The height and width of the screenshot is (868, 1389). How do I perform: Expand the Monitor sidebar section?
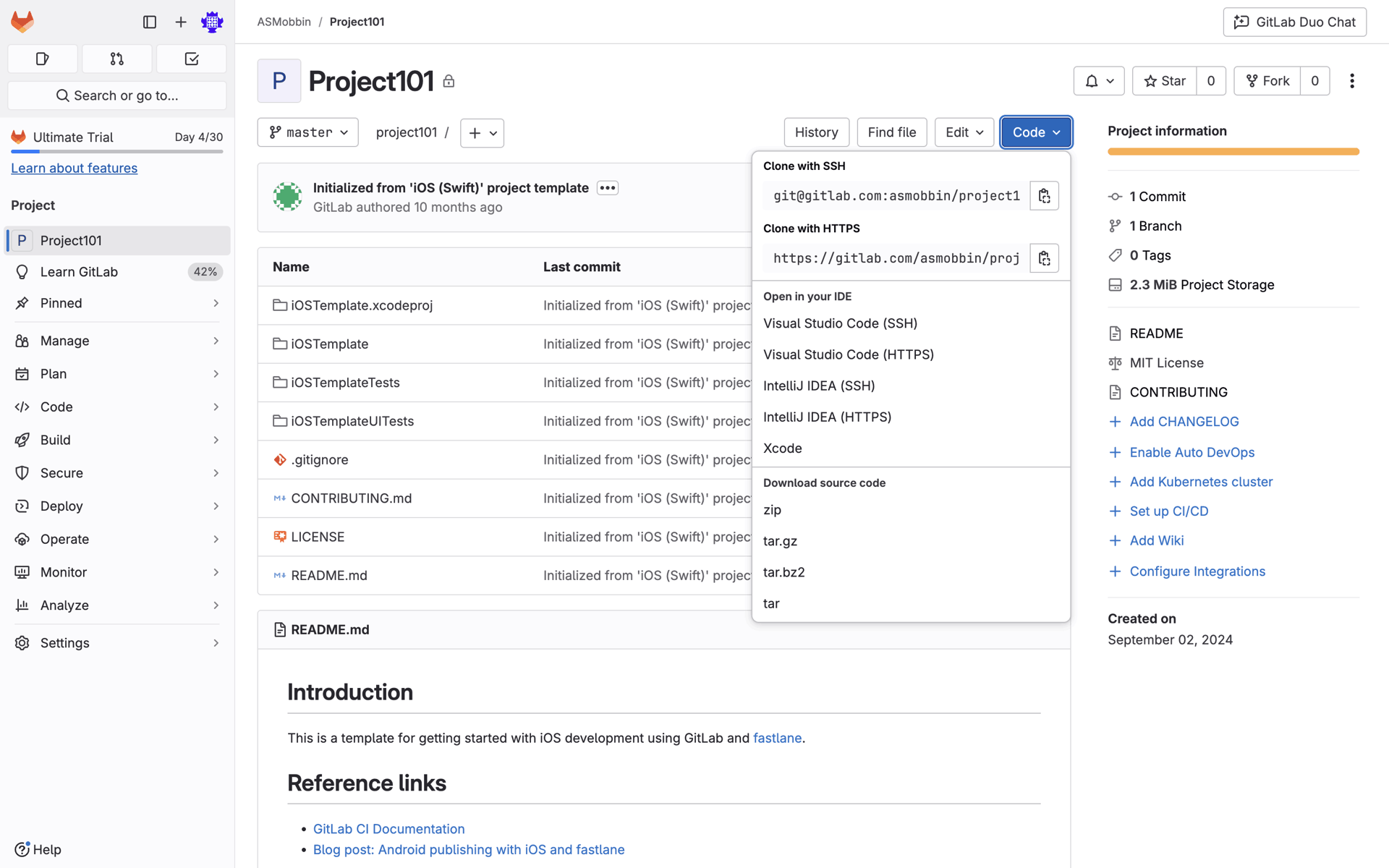click(x=117, y=572)
